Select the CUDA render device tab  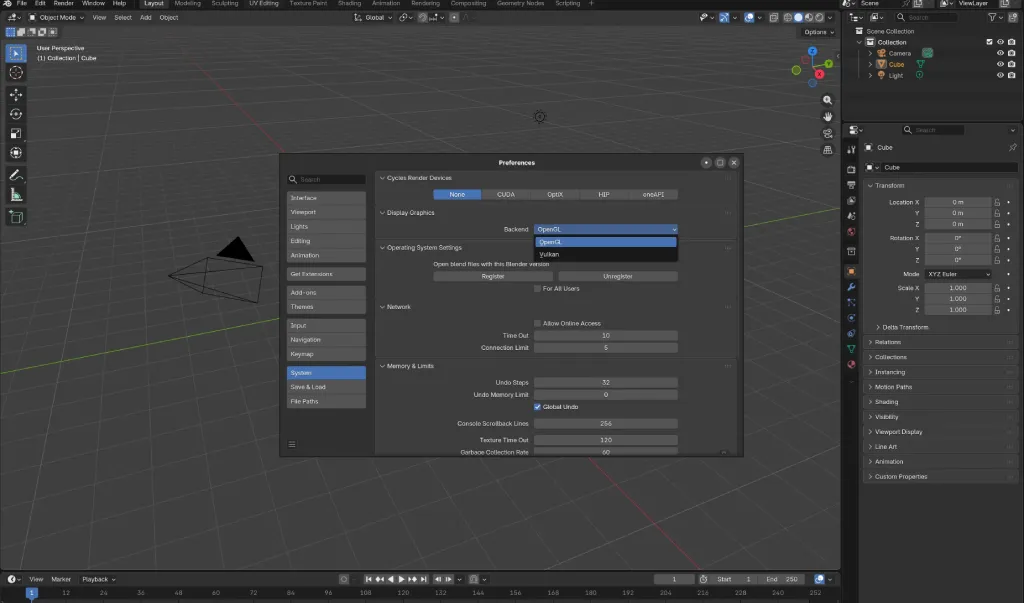[x=505, y=194]
